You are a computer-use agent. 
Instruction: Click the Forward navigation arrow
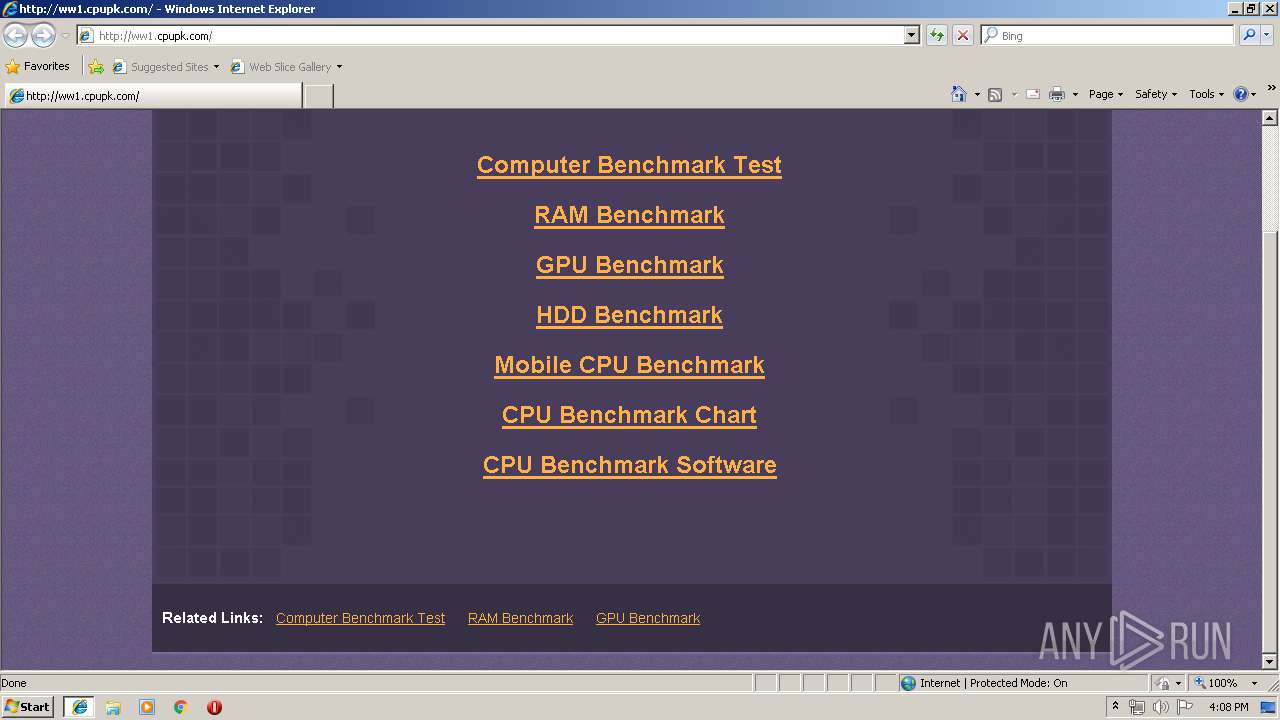click(43, 36)
